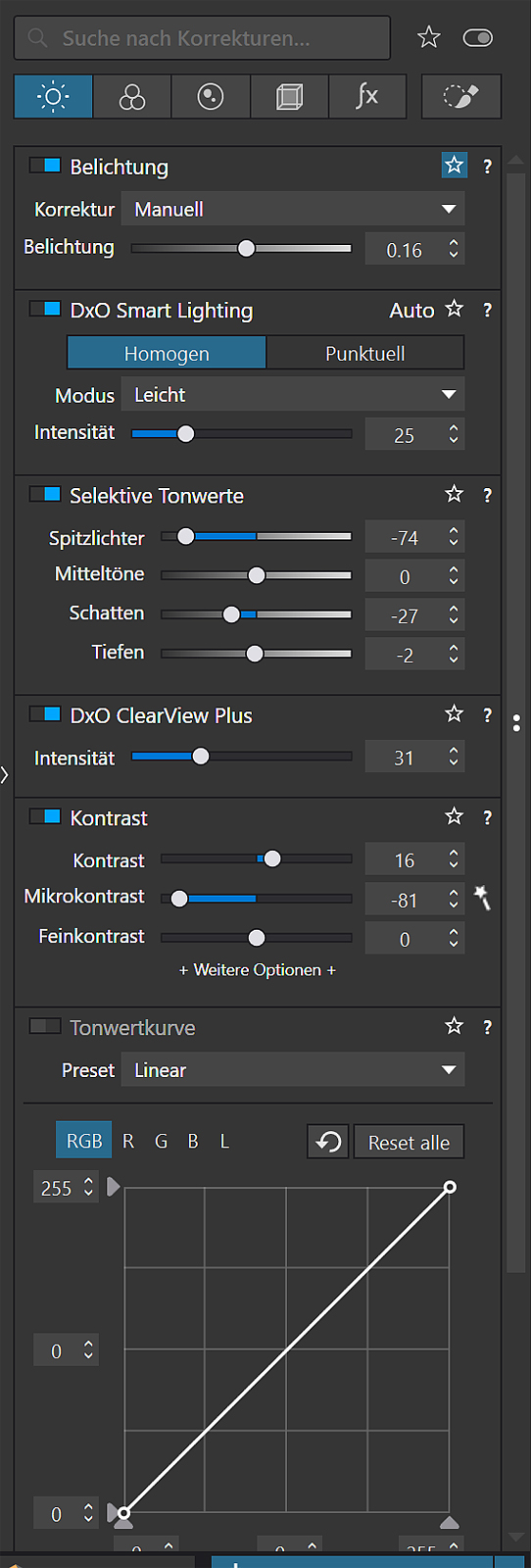Click Smart Lighting Intensität stepper arrows

(454, 434)
